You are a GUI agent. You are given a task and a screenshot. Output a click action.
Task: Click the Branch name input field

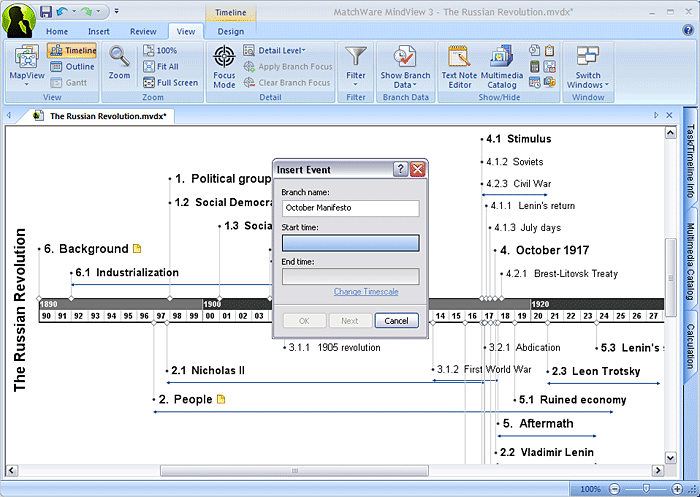point(350,208)
